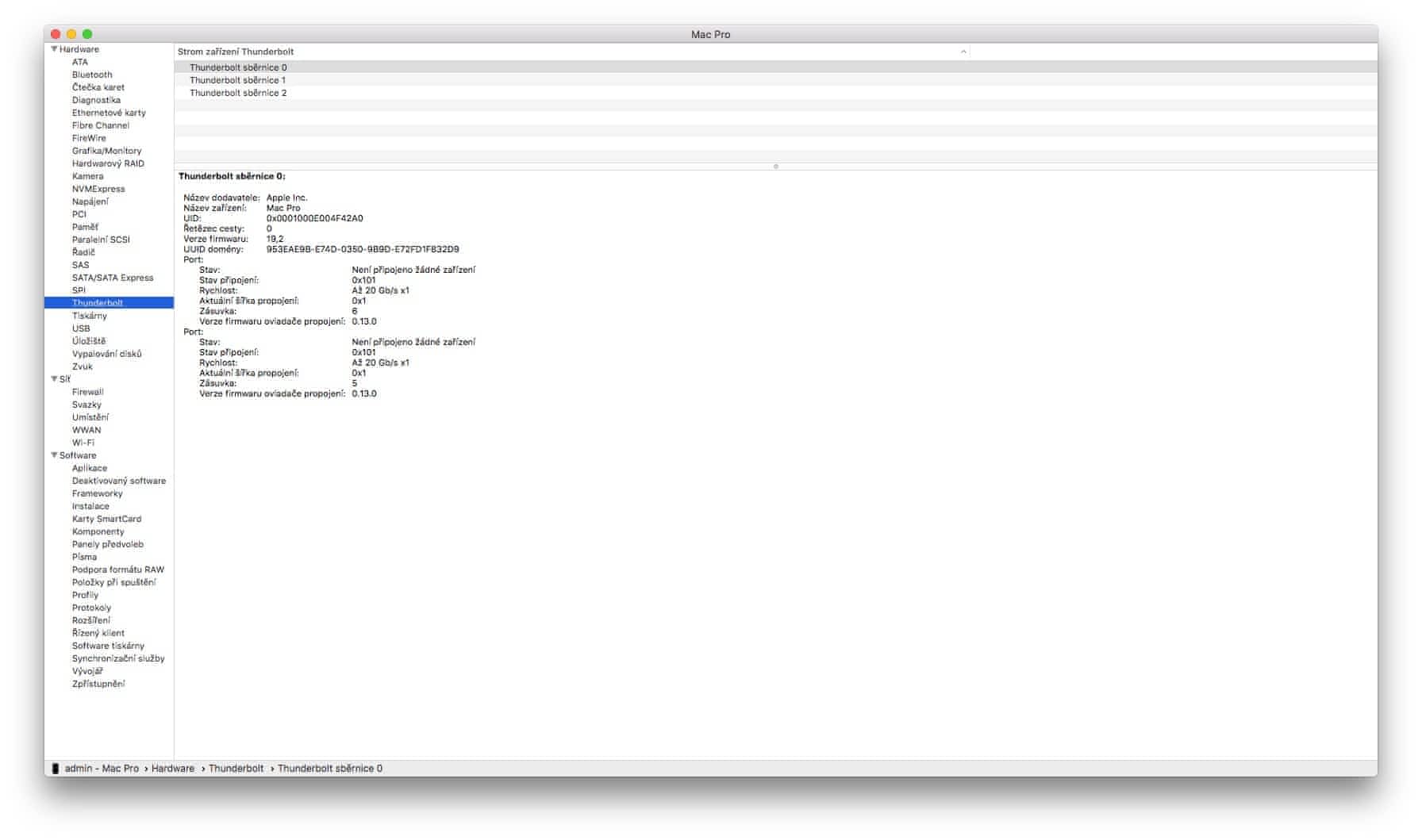The height and width of the screenshot is (840, 1422).
Task: Select WWAN in the sidebar
Action: pyautogui.click(x=86, y=430)
